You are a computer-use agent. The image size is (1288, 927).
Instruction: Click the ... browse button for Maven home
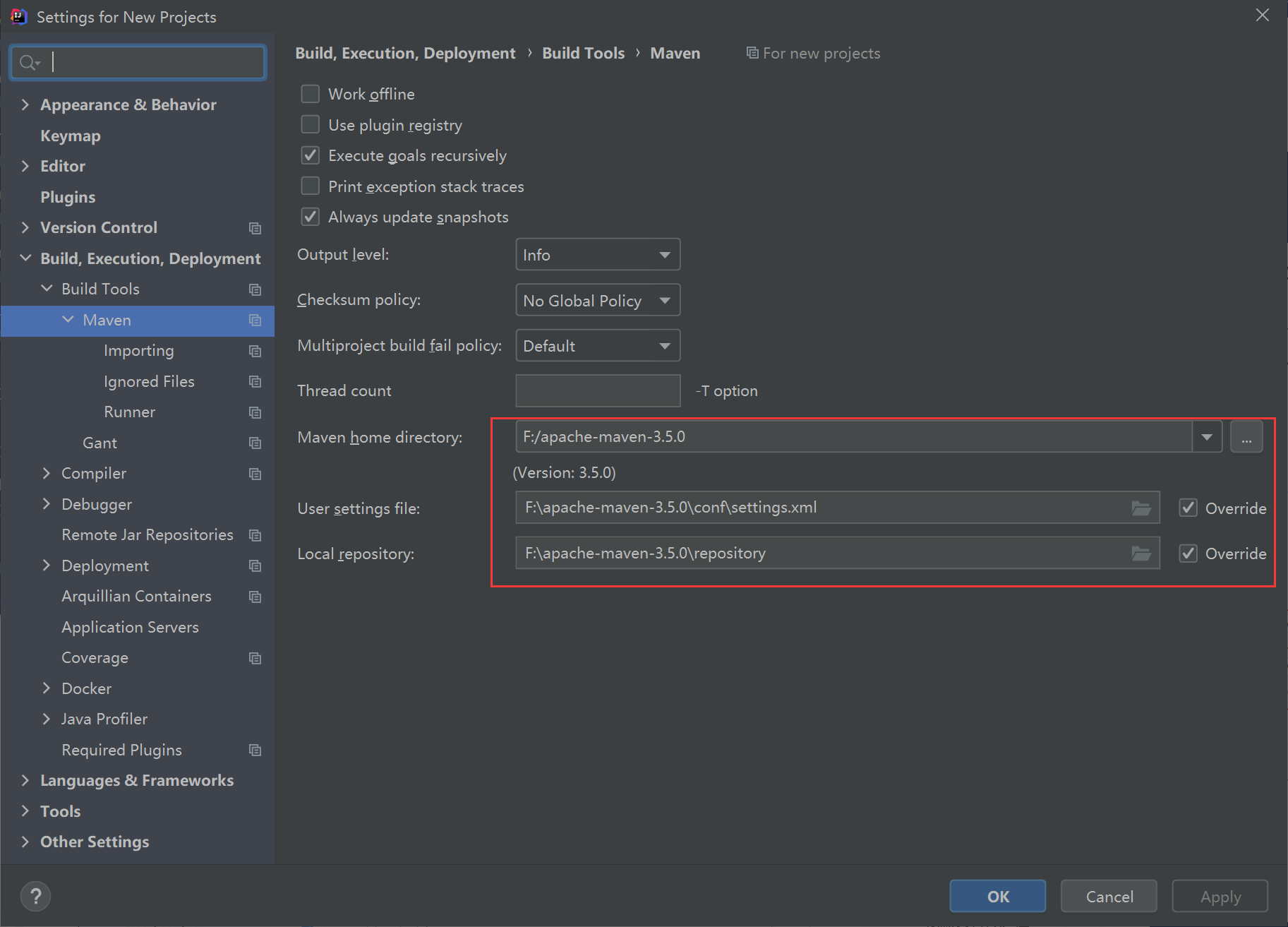1247,437
